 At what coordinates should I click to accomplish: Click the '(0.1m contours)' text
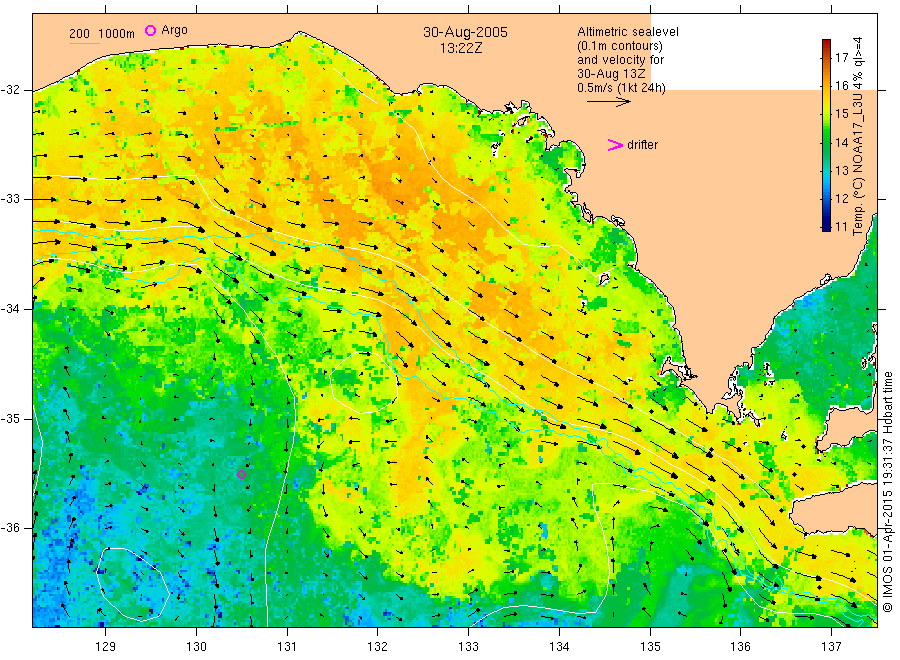tap(620, 46)
